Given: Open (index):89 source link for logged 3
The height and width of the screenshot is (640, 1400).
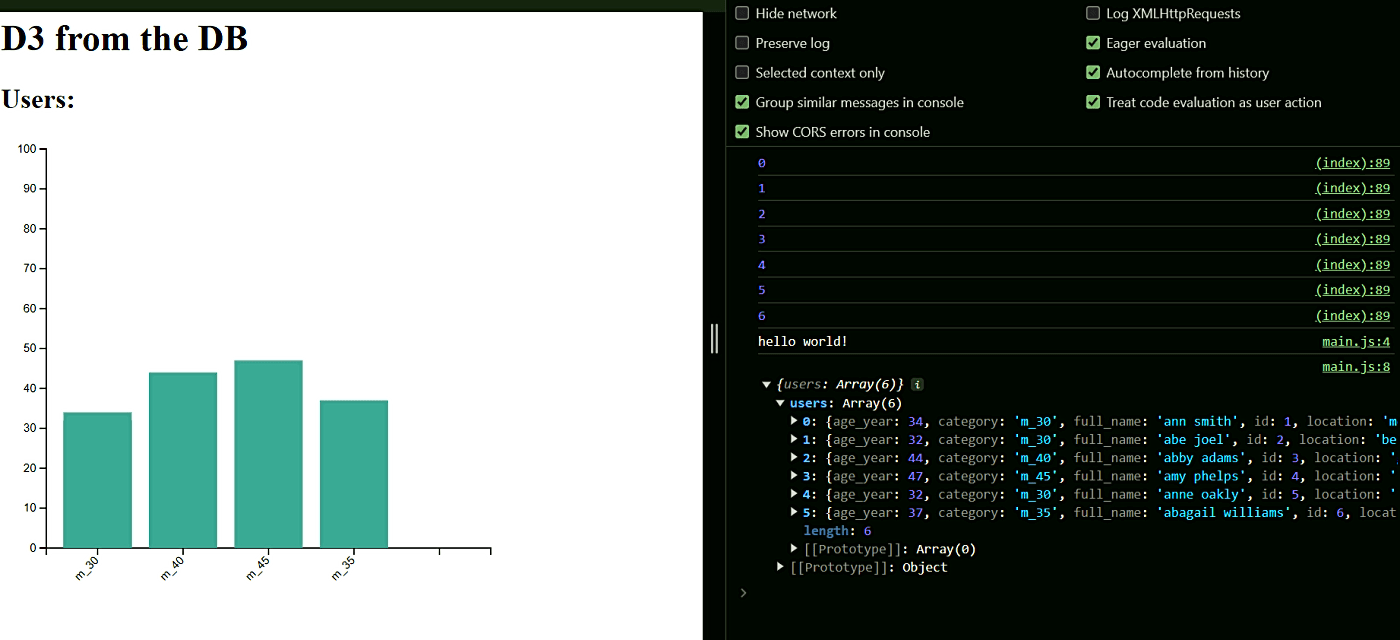Looking at the screenshot, I should 1352,239.
